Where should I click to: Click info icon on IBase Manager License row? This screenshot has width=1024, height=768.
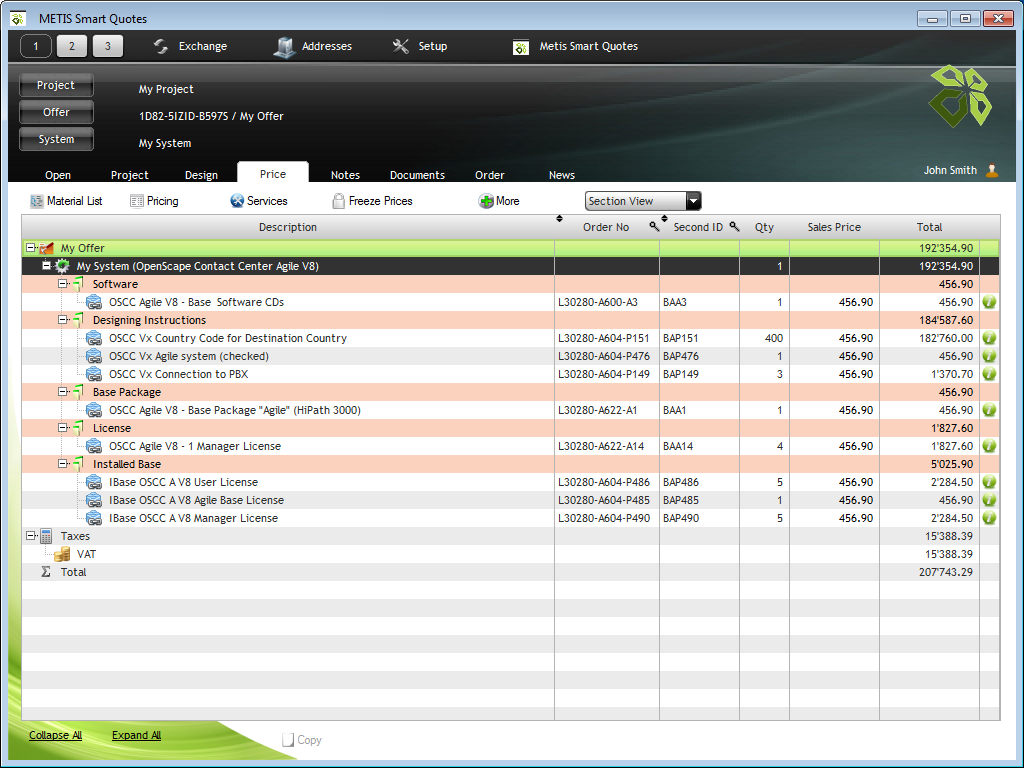(989, 518)
